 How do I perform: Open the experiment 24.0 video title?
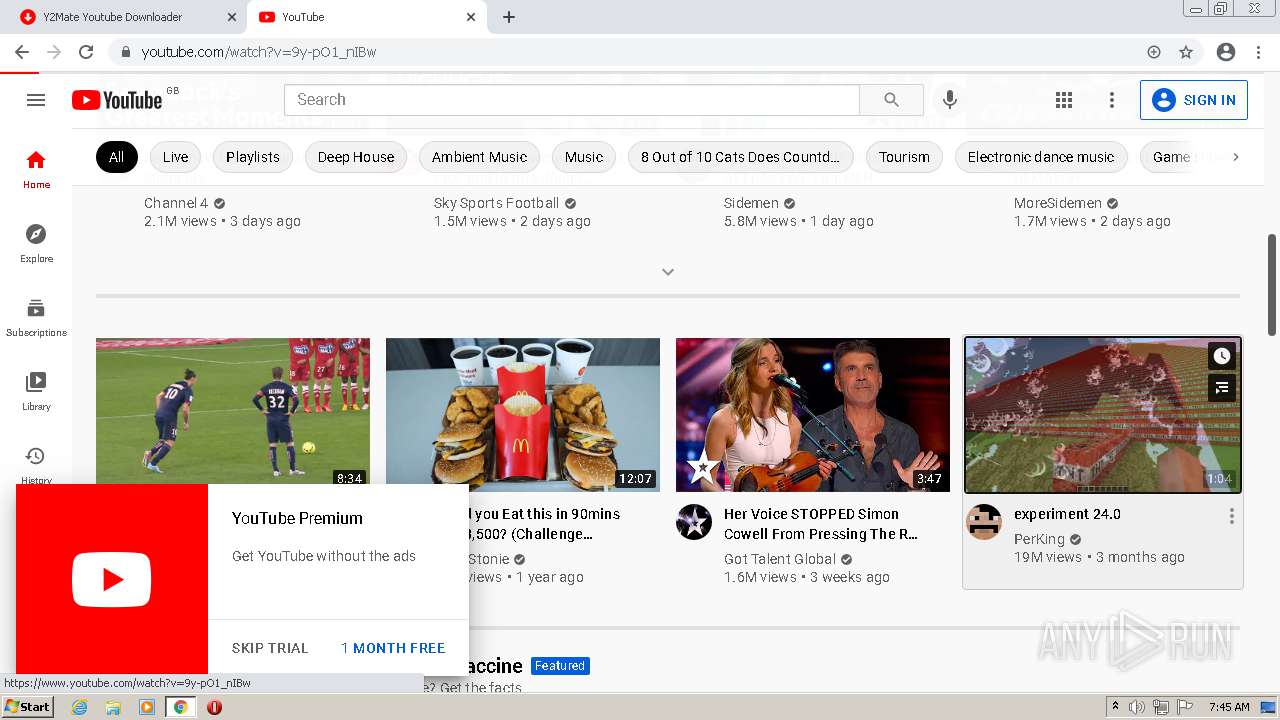tap(1067, 514)
